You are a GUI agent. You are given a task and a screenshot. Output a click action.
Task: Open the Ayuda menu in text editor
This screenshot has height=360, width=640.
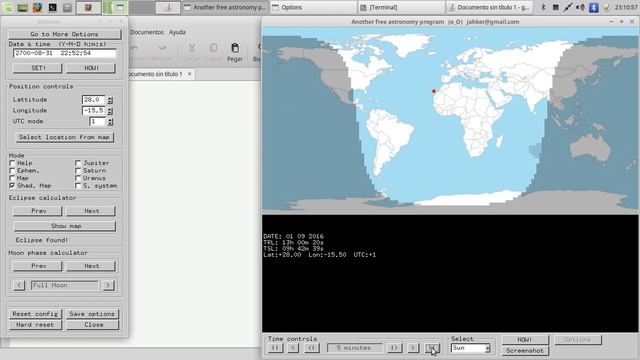177,32
